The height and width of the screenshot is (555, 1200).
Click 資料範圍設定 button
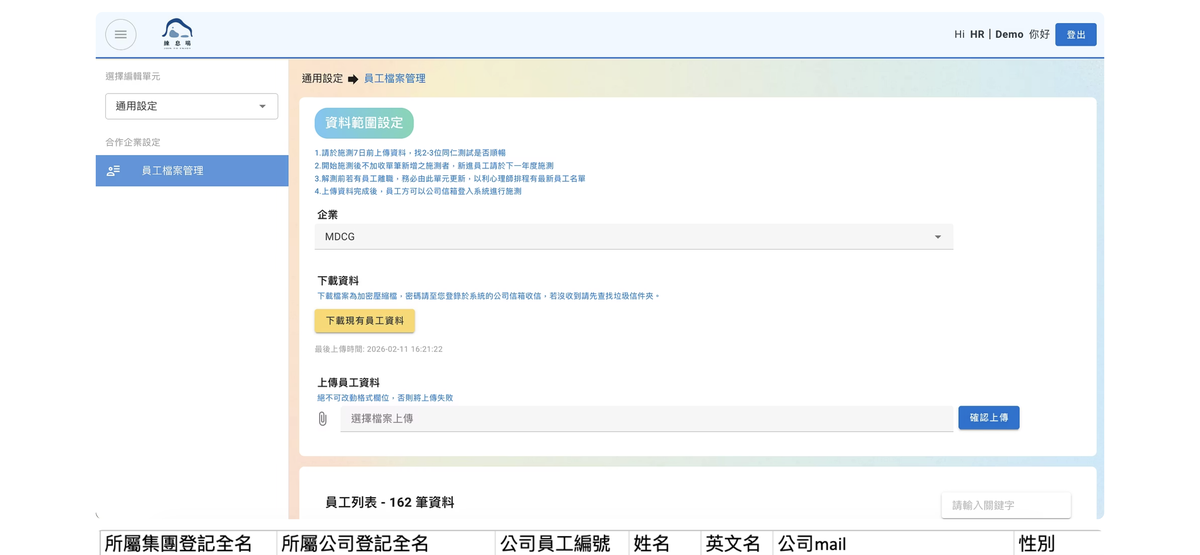pyautogui.click(x=364, y=123)
